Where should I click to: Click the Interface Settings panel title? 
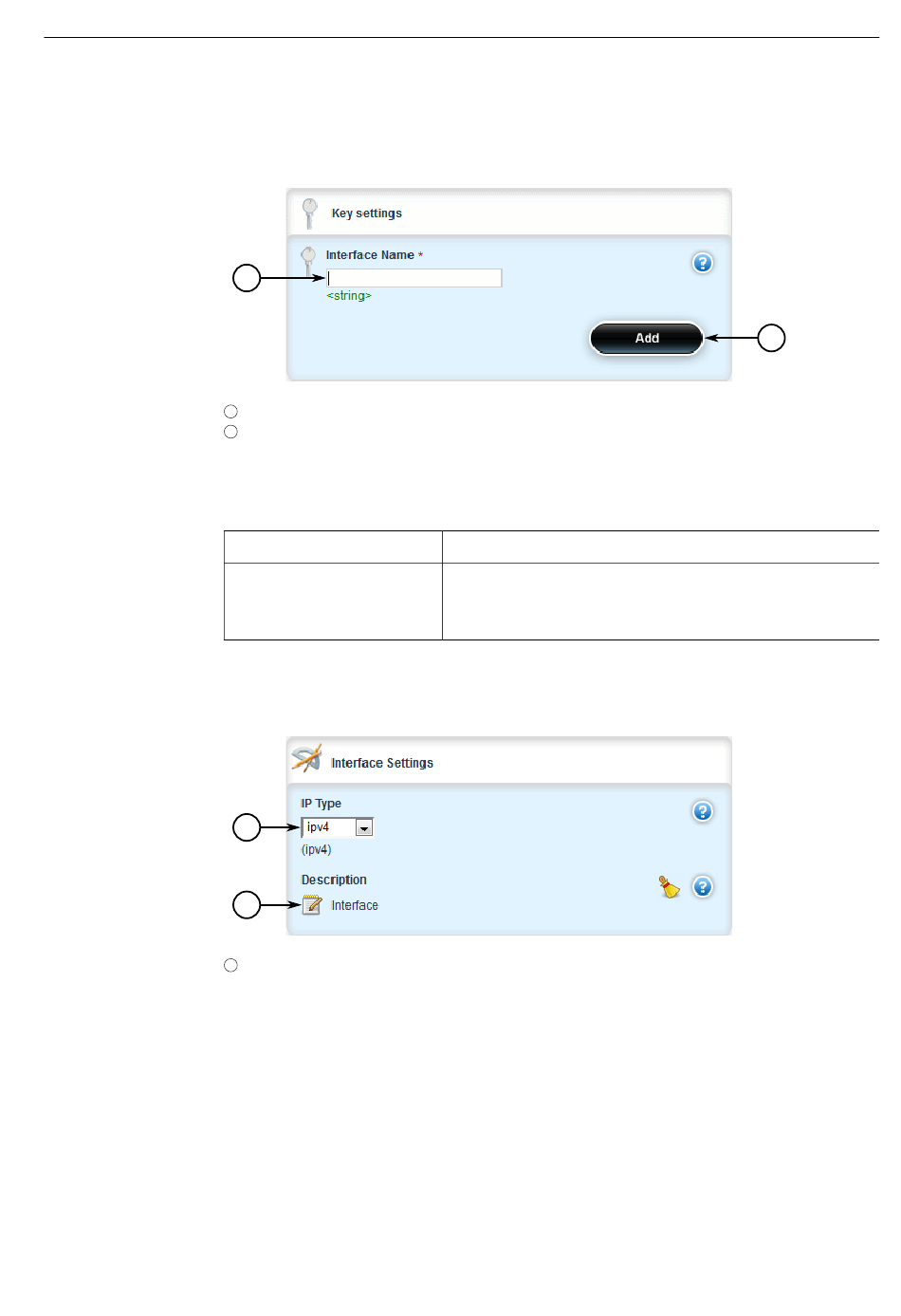382,763
